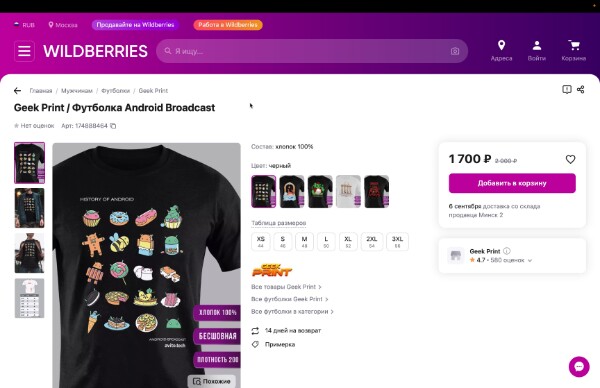Expand Geek Print seller rating chevron
Screen dimensions: 600x388
530,261
